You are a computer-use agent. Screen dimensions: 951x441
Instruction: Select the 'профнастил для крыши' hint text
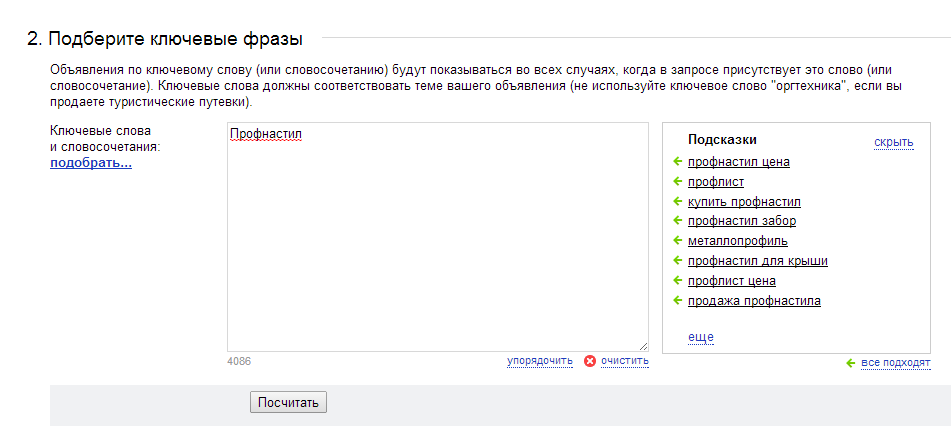[758, 261]
